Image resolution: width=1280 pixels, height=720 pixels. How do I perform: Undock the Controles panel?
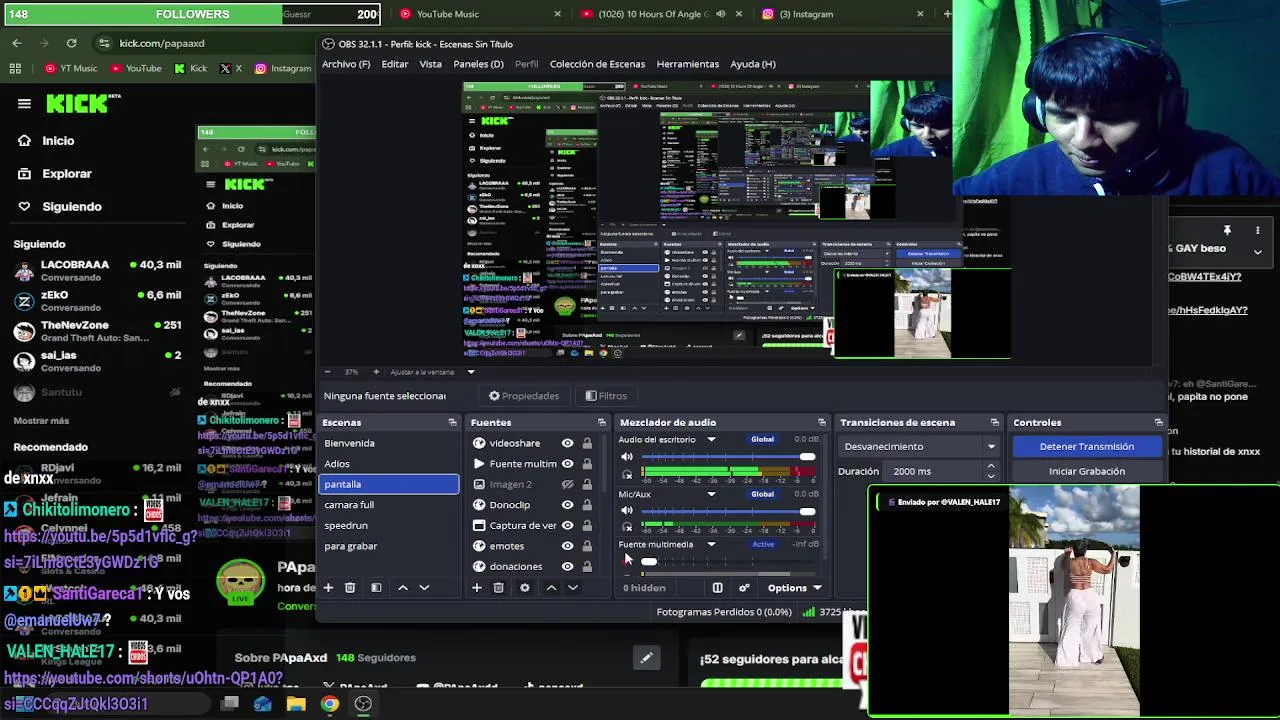1159,423
